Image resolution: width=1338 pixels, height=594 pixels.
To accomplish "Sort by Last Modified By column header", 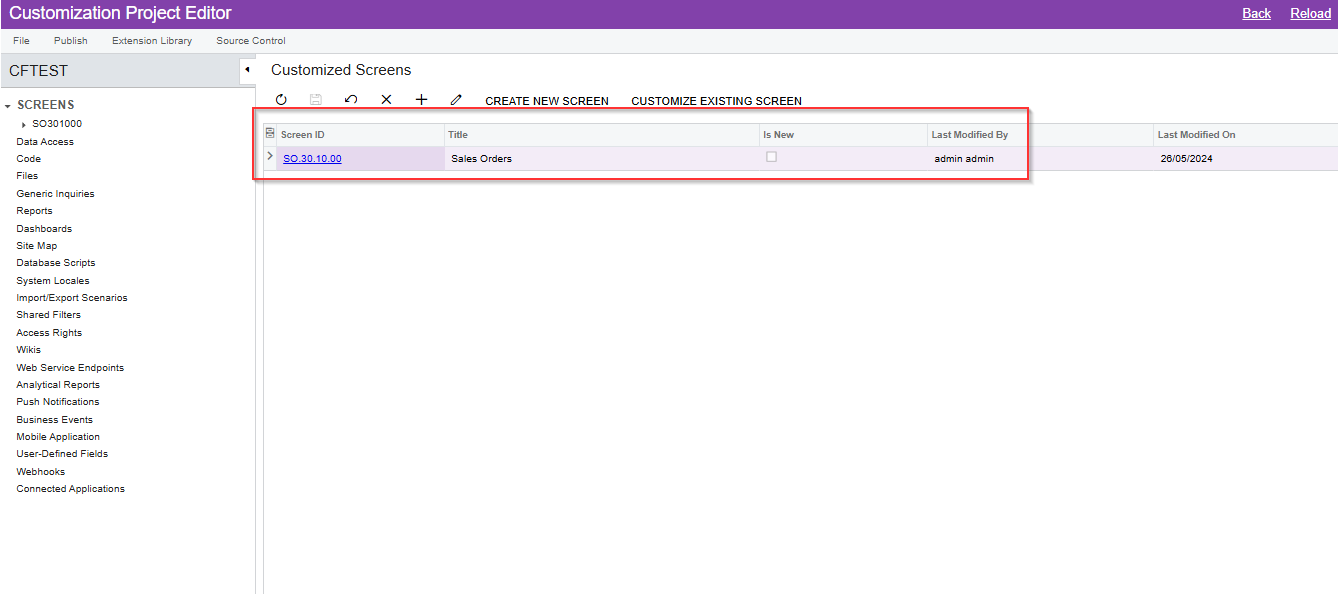I will coord(1040,134).
